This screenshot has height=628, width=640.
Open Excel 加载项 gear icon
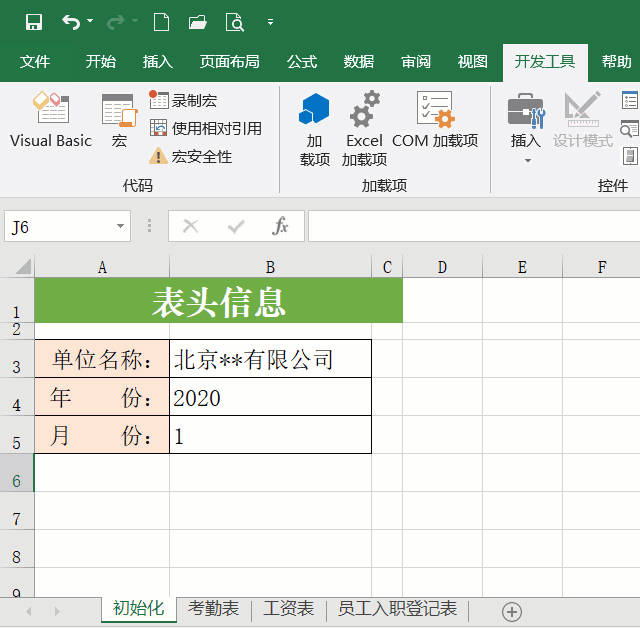364,129
